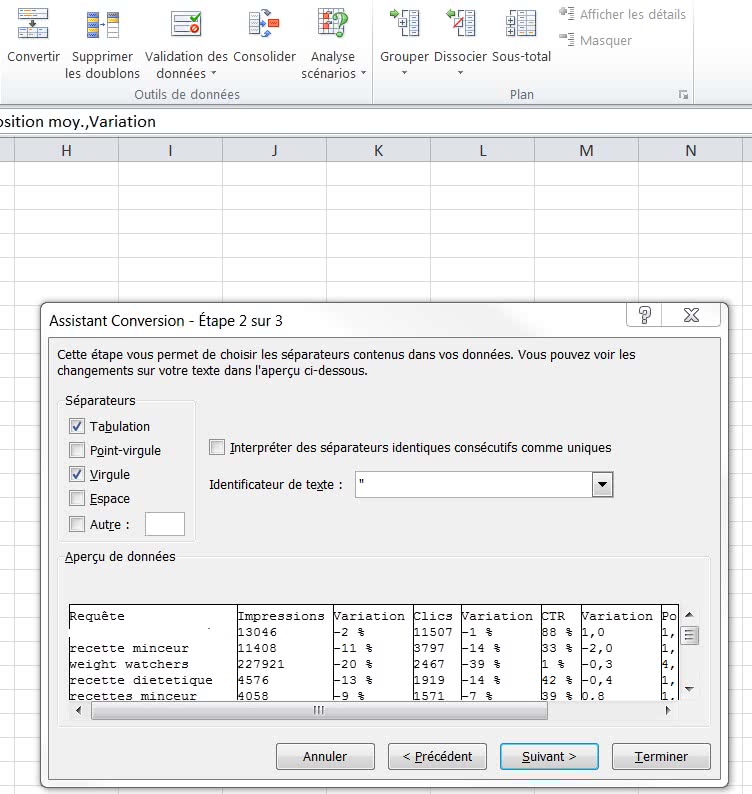Select column K header
Screen dimensions: 752x794
378,150
